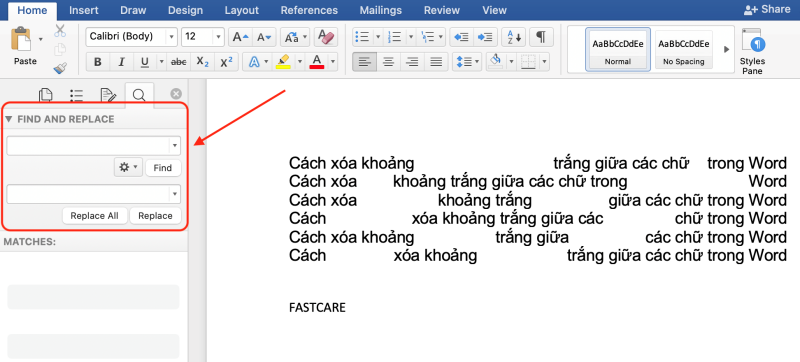Viewport: 800px width, 362px height.
Task: Expand find field history arrow
Action: [x=175, y=145]
